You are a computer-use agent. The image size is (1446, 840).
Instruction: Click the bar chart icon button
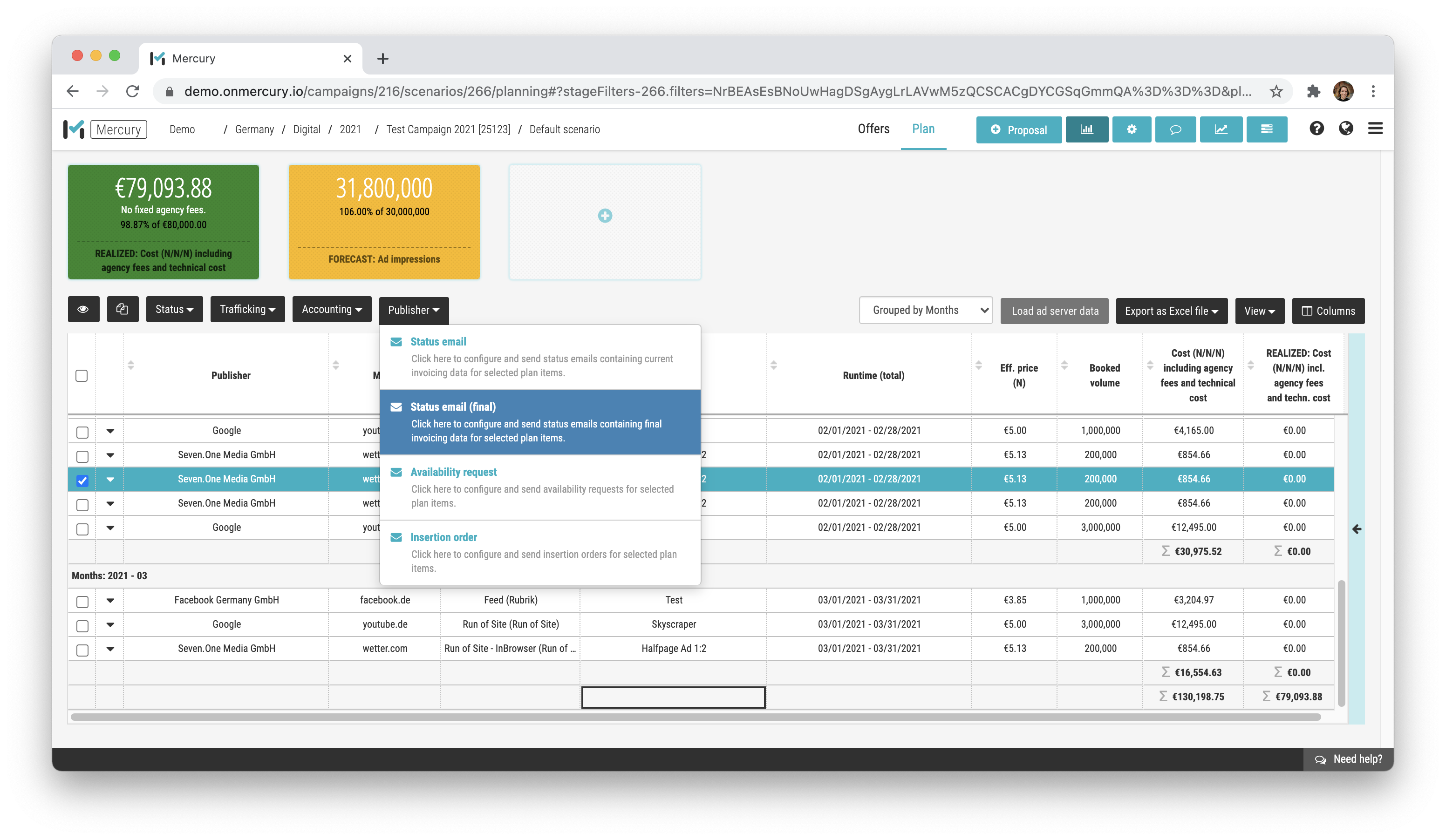click(1086, 129)
